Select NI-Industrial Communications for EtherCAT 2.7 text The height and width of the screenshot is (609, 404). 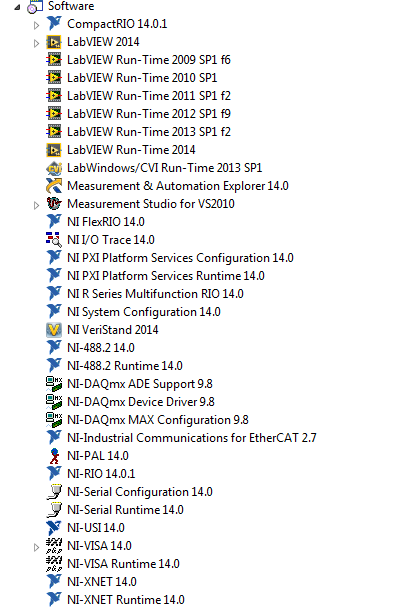click(x=192, y=438)
